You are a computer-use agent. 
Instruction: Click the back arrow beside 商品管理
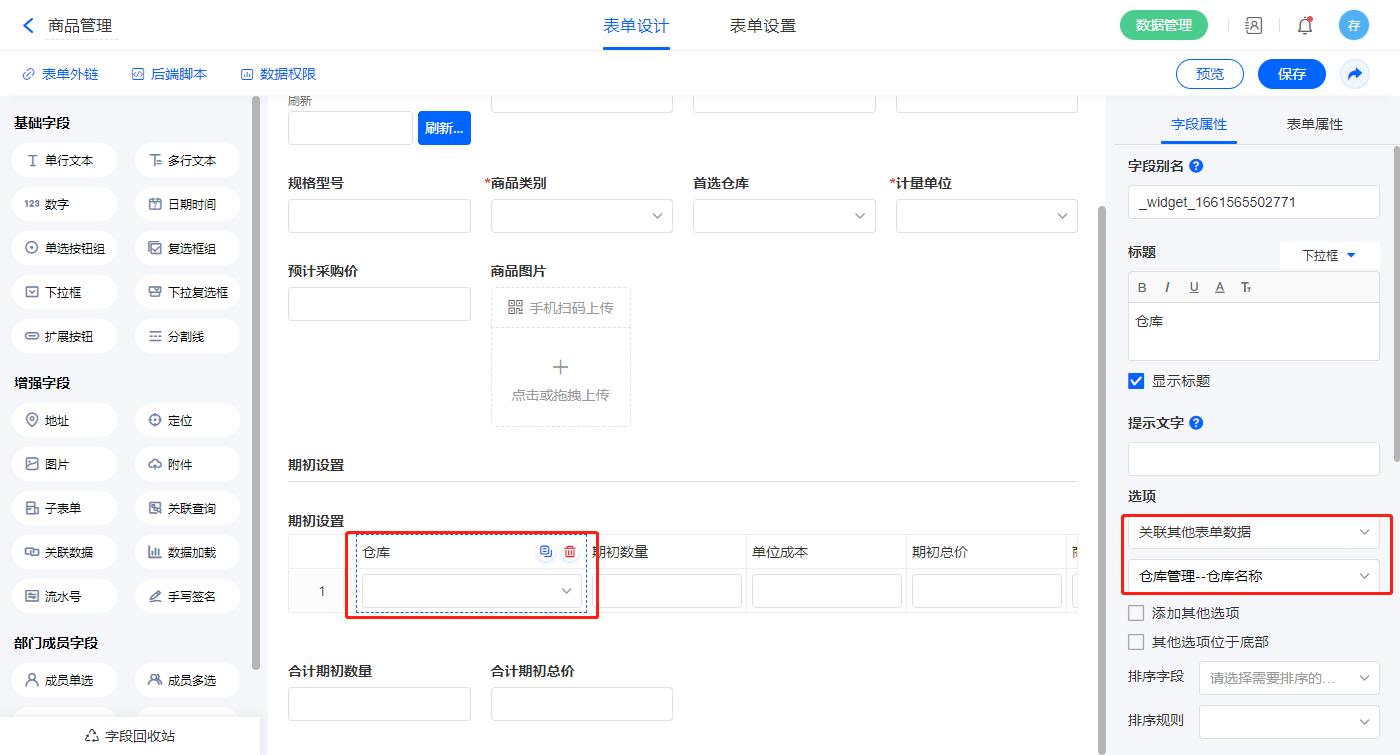28,26
